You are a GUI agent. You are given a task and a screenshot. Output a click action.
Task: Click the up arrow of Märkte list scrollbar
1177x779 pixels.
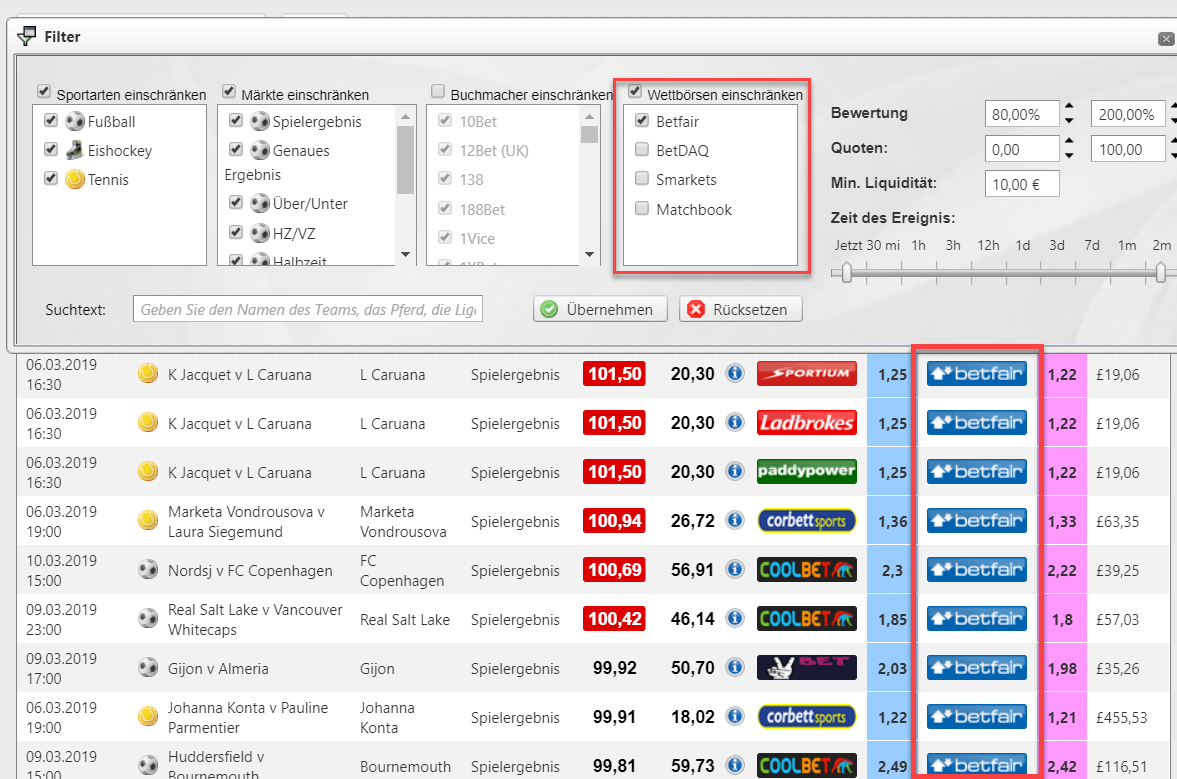tap(405, 116)
